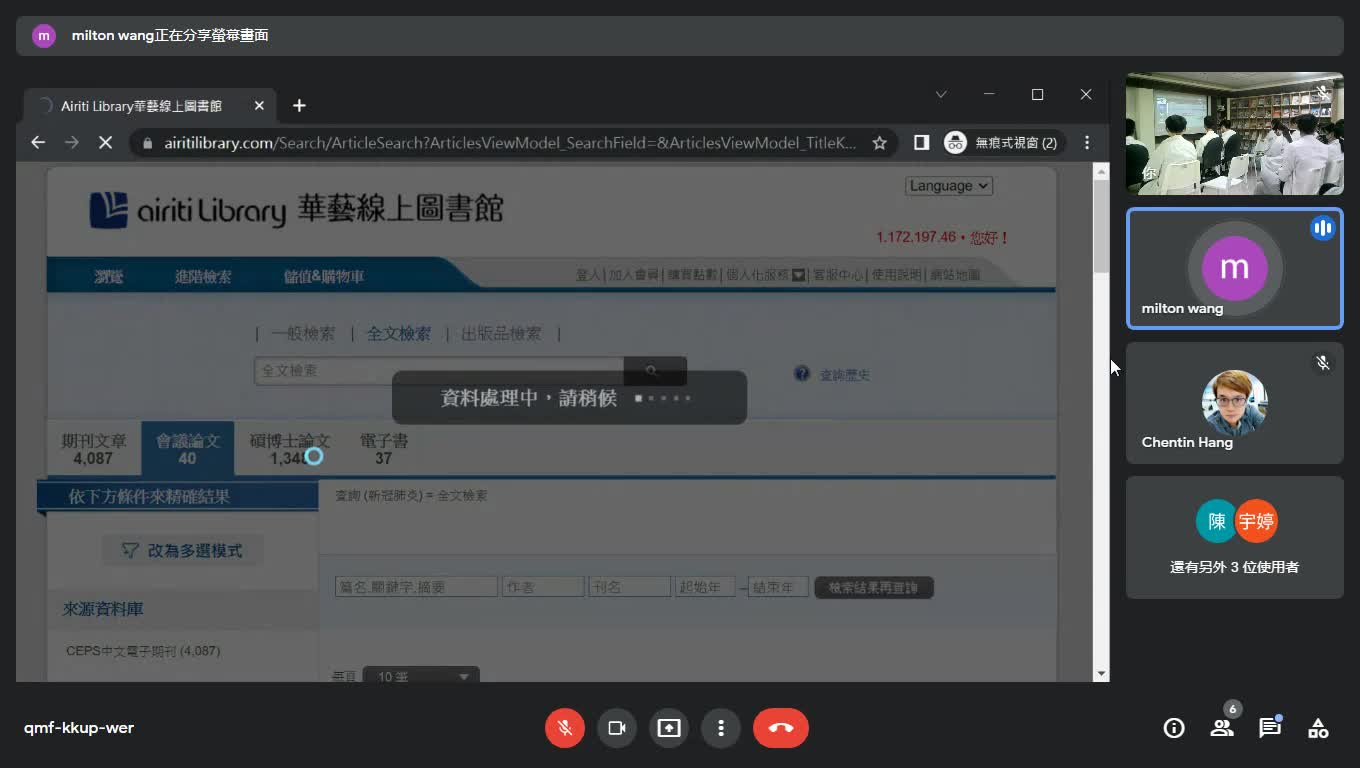Open the tab search chevron
Screen dimensions: 1360x768
(x=941, y=94)
